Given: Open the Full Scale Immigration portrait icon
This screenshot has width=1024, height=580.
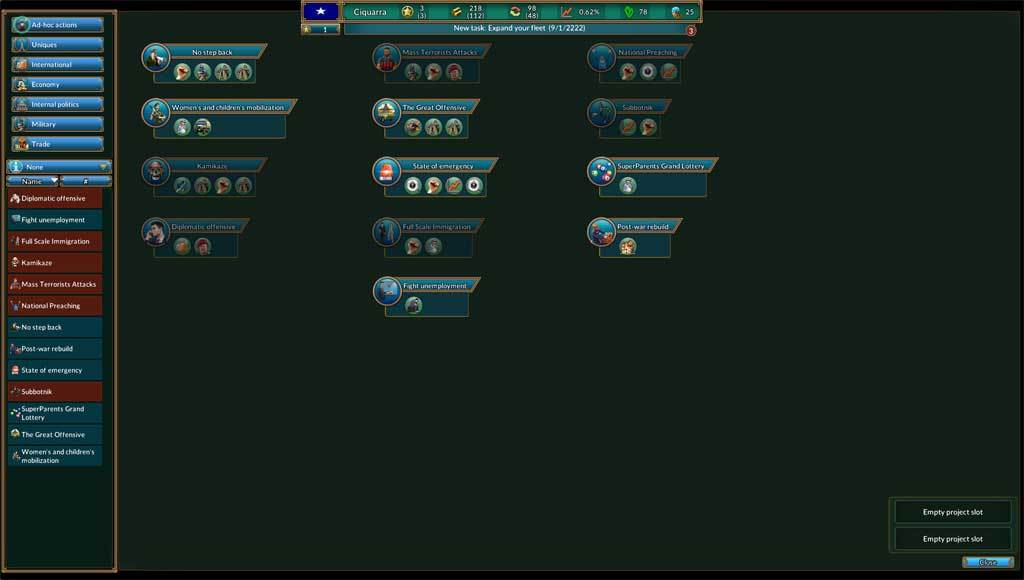Looking at the screenshot, I should 387,232.
